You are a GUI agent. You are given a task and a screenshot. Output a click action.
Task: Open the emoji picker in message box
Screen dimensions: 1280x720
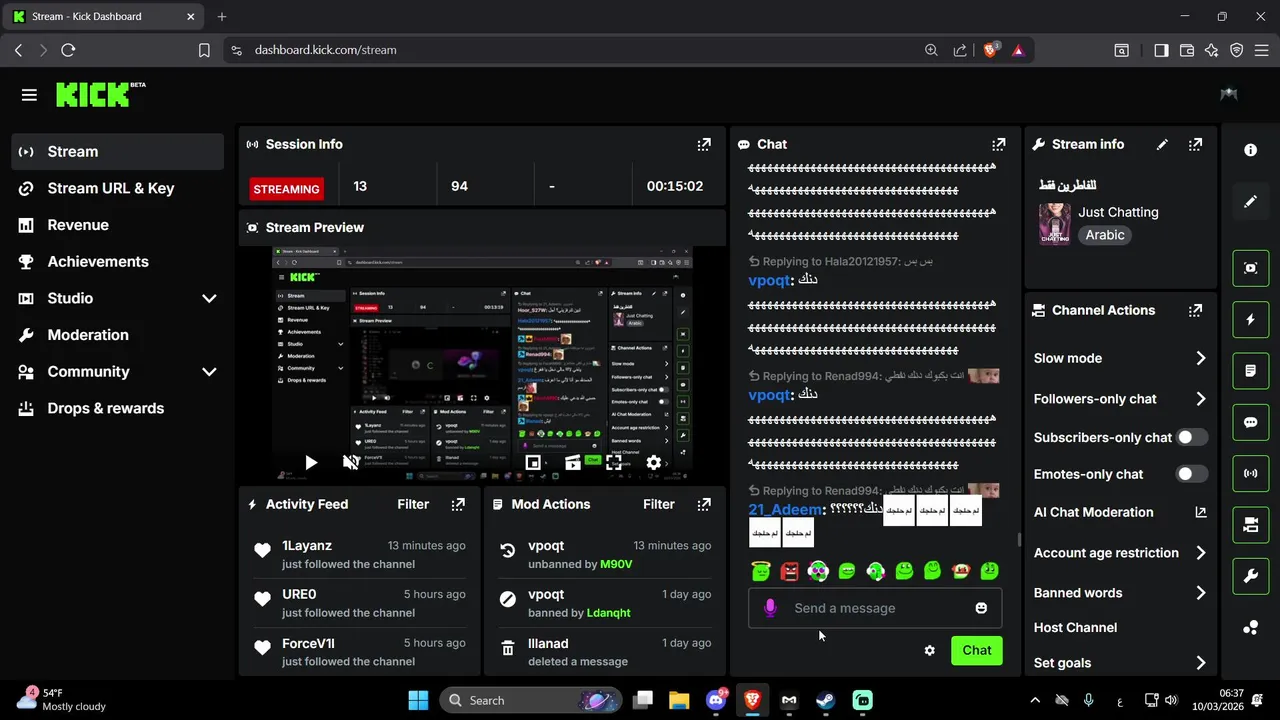(x=981, y=608)
